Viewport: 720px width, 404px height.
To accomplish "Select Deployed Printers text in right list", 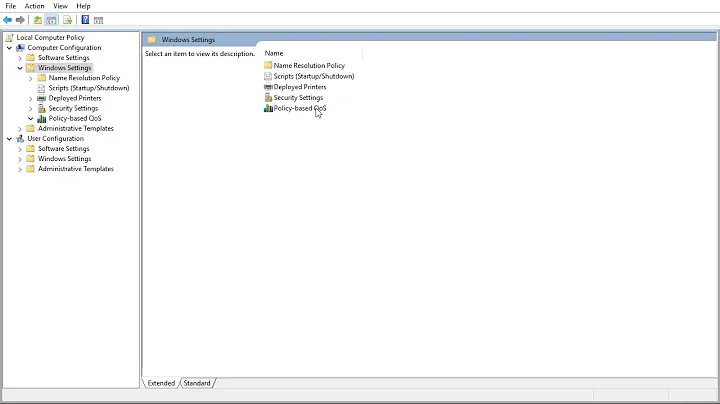I will 300,87.
